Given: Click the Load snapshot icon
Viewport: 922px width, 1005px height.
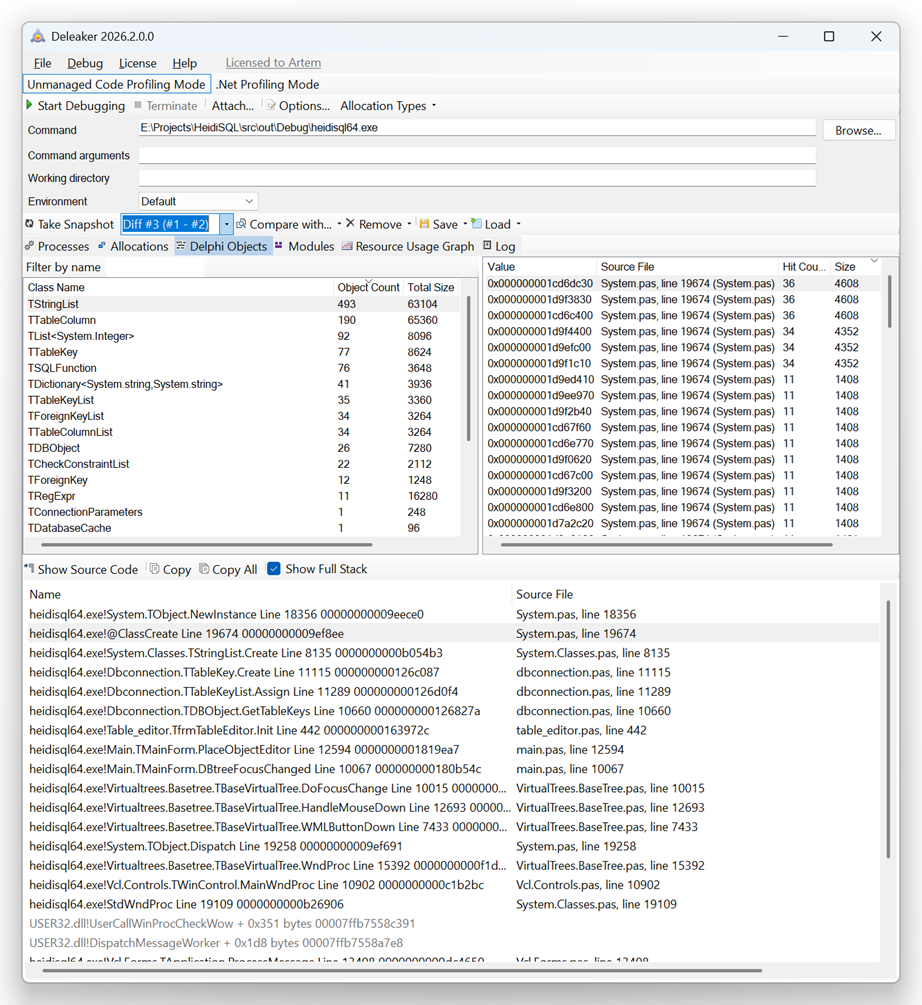Looking at the screenshot, I should pyautogui.click(x=476, y=223).
